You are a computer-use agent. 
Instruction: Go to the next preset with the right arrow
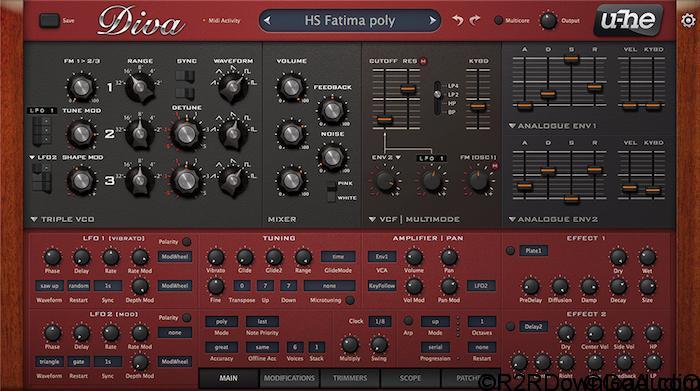coord(432,21)
